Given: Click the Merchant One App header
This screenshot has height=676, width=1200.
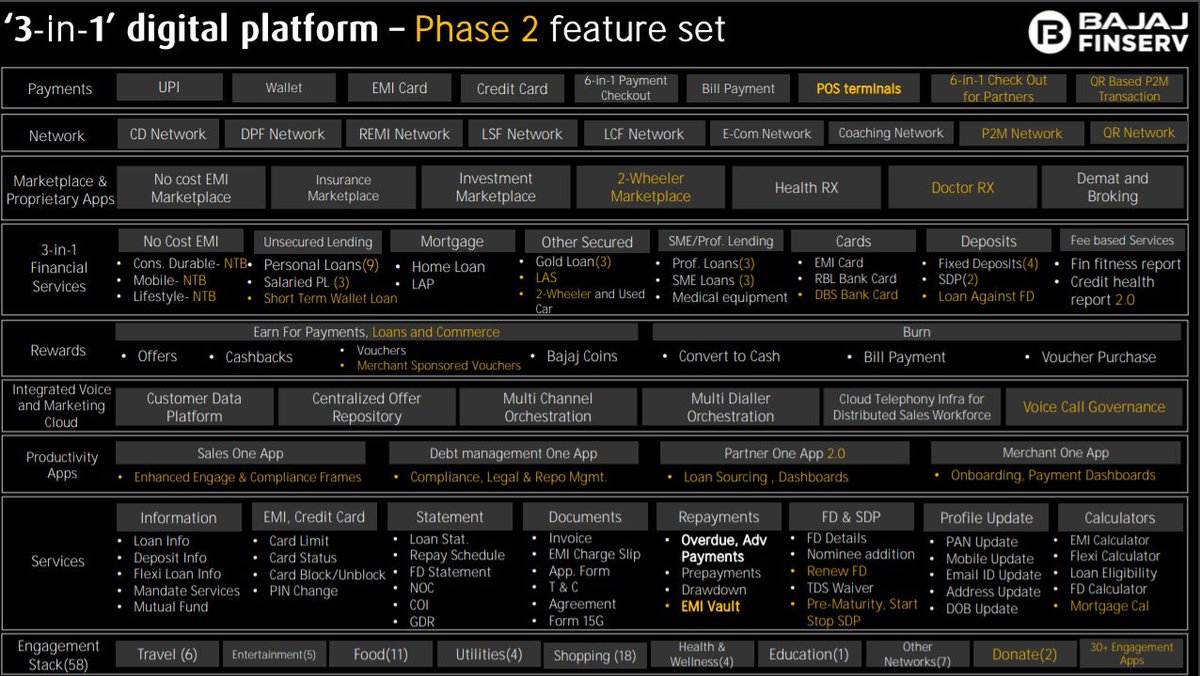Looking at the screenshot, I should click(x=1056, y=453).
